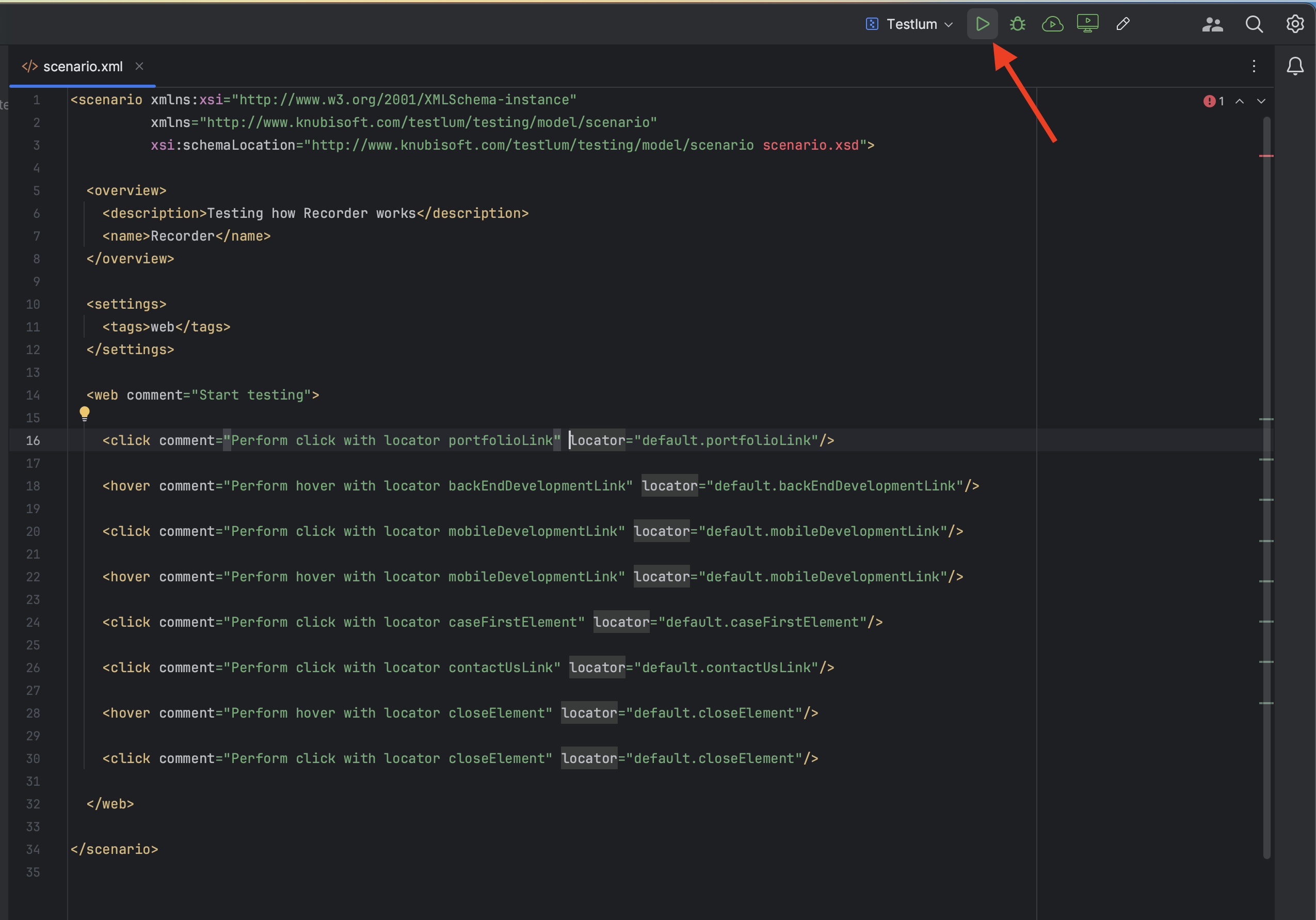The height and width of the screenshot is (920, 1316).
Task: Click the red scenario.xsd reference
Action: (x=810, y=145)
